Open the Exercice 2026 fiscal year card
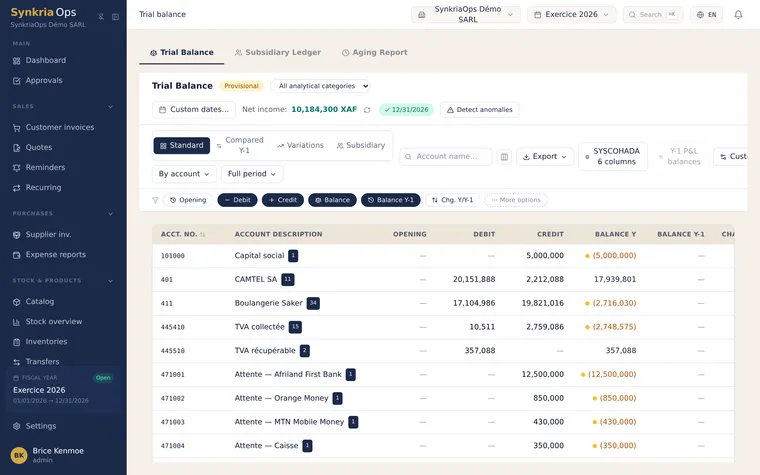This screenshot has width=760, height=475. (x=63, y=390)
